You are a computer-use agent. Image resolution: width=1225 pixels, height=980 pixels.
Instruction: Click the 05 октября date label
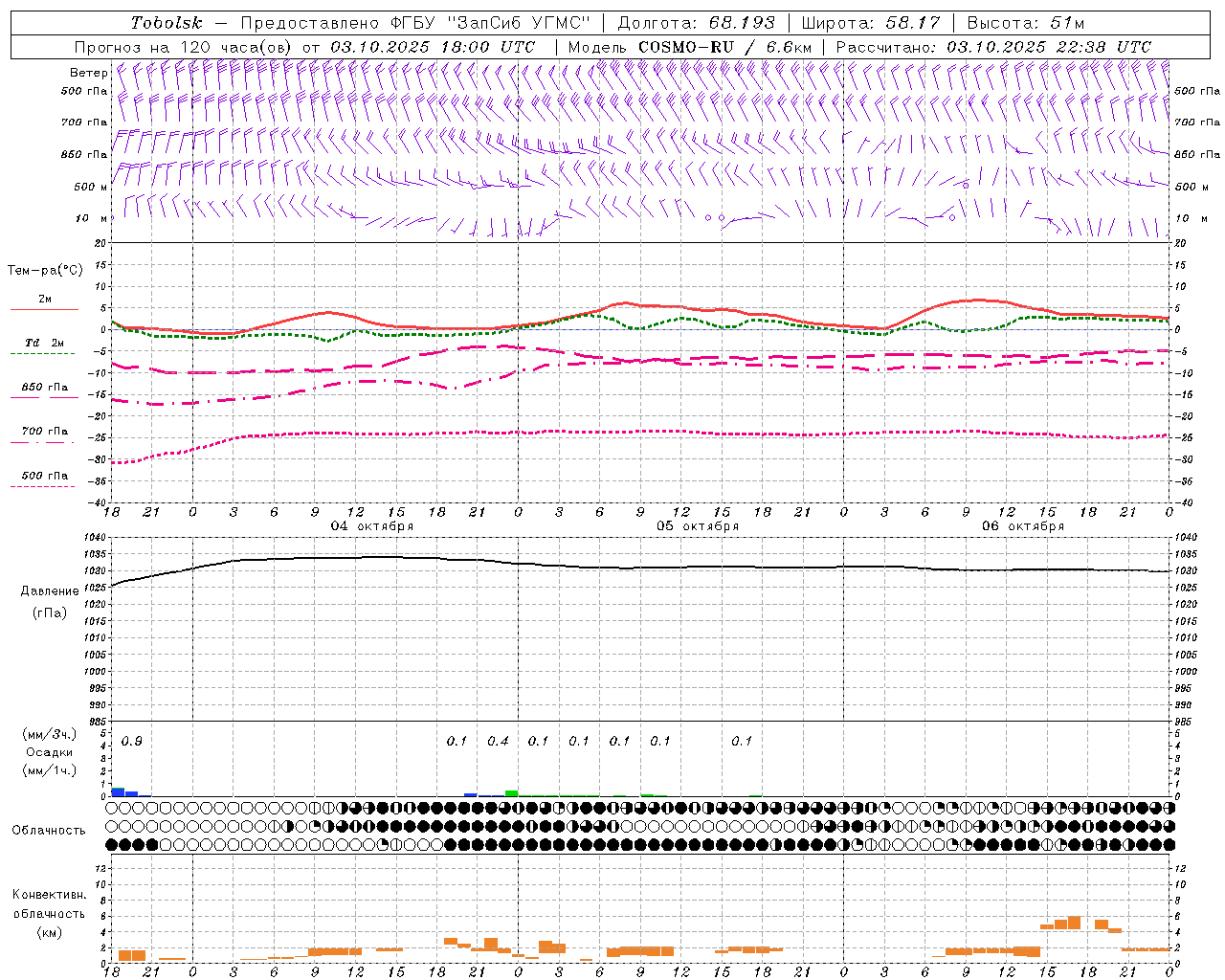698,526
